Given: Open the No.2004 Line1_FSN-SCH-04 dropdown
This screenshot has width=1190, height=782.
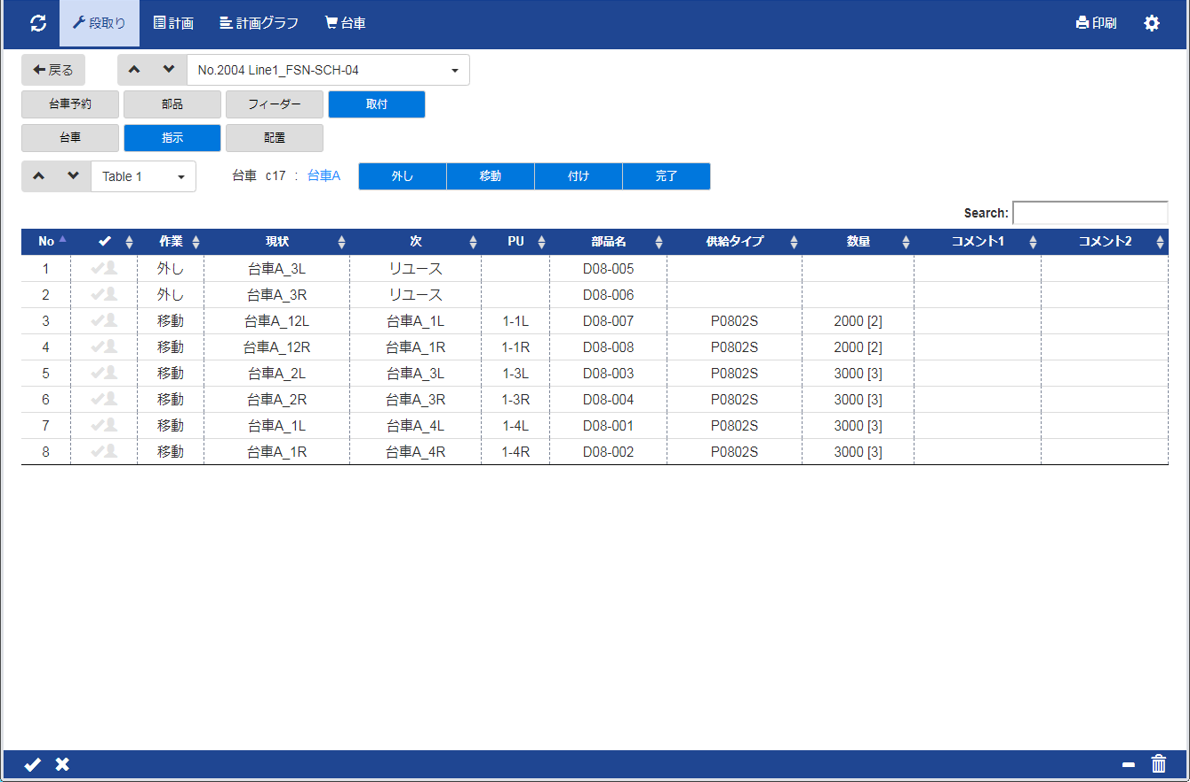Looking at the screenshot, I should [x=328, y=70].
